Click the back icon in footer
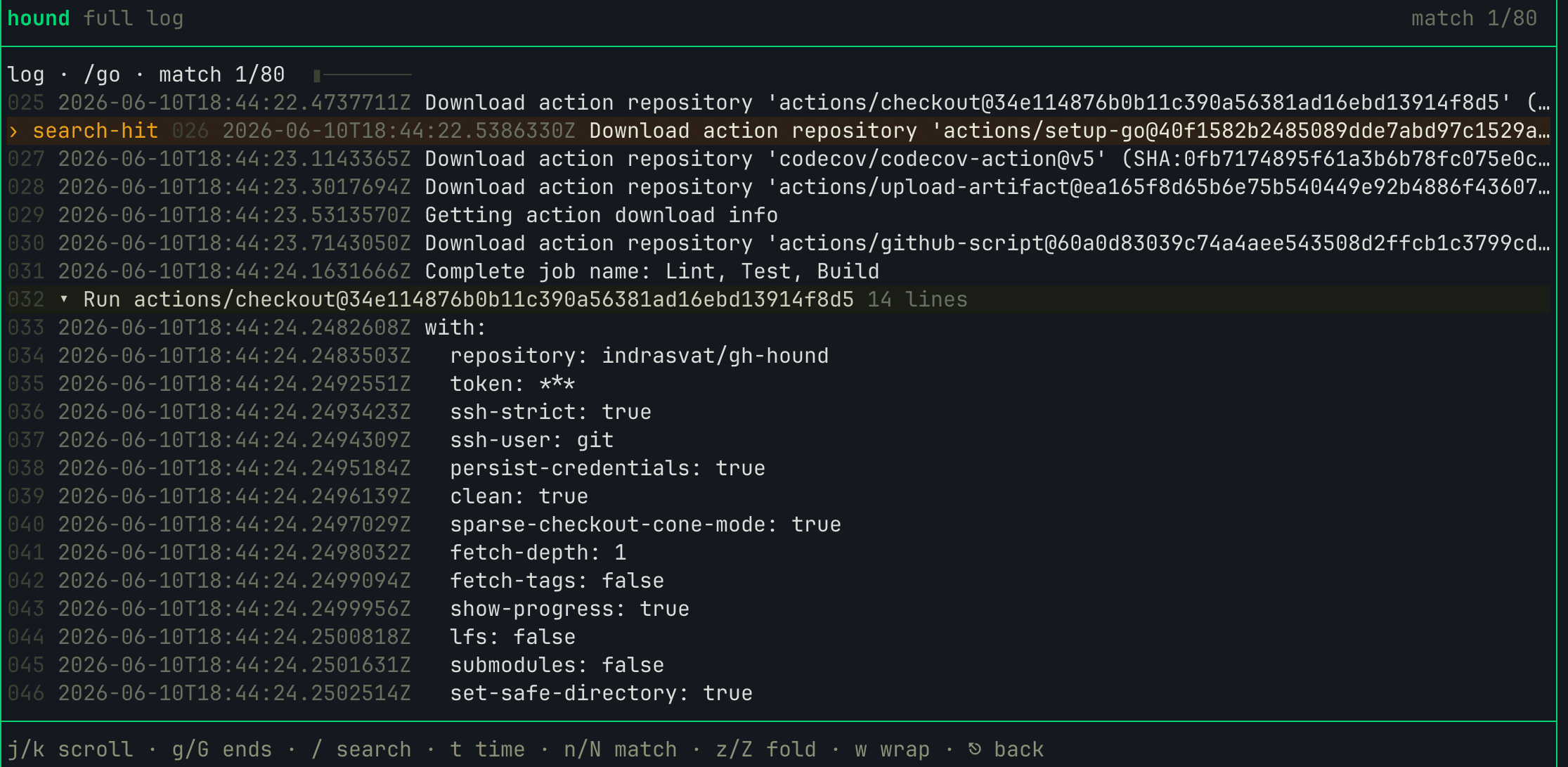 point(974,749)
